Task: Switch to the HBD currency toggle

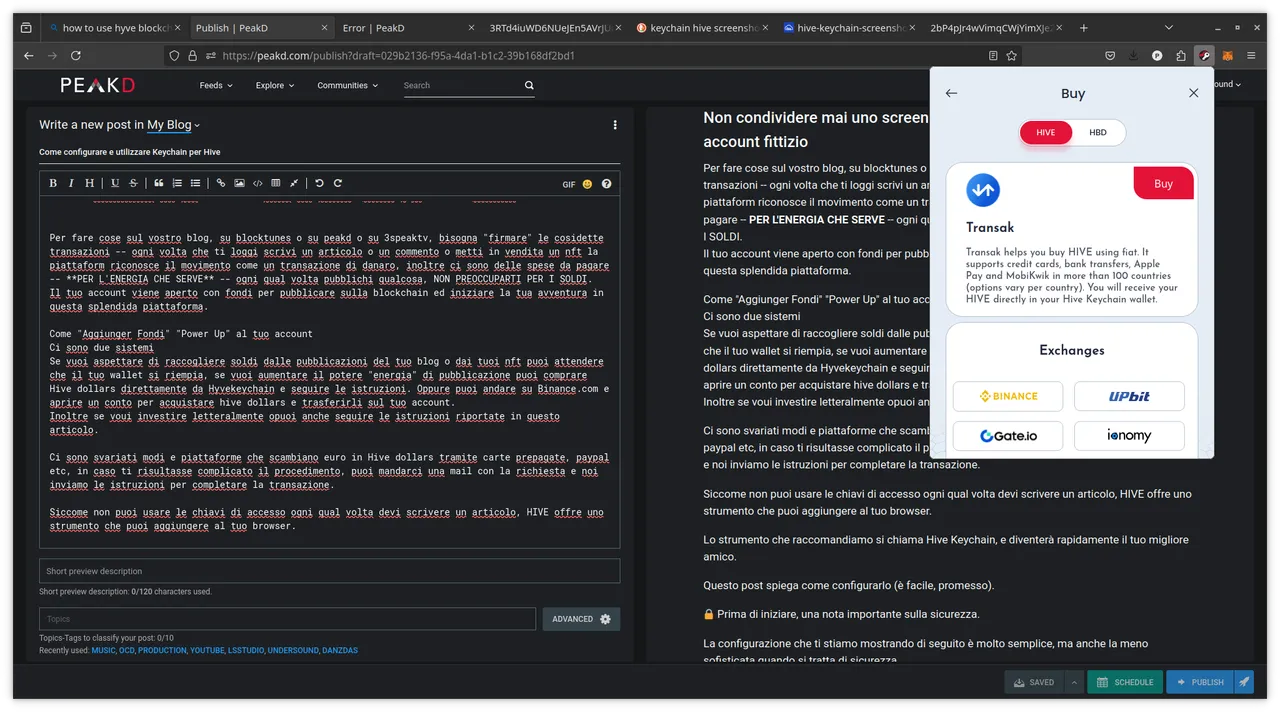Action: 1098,132
